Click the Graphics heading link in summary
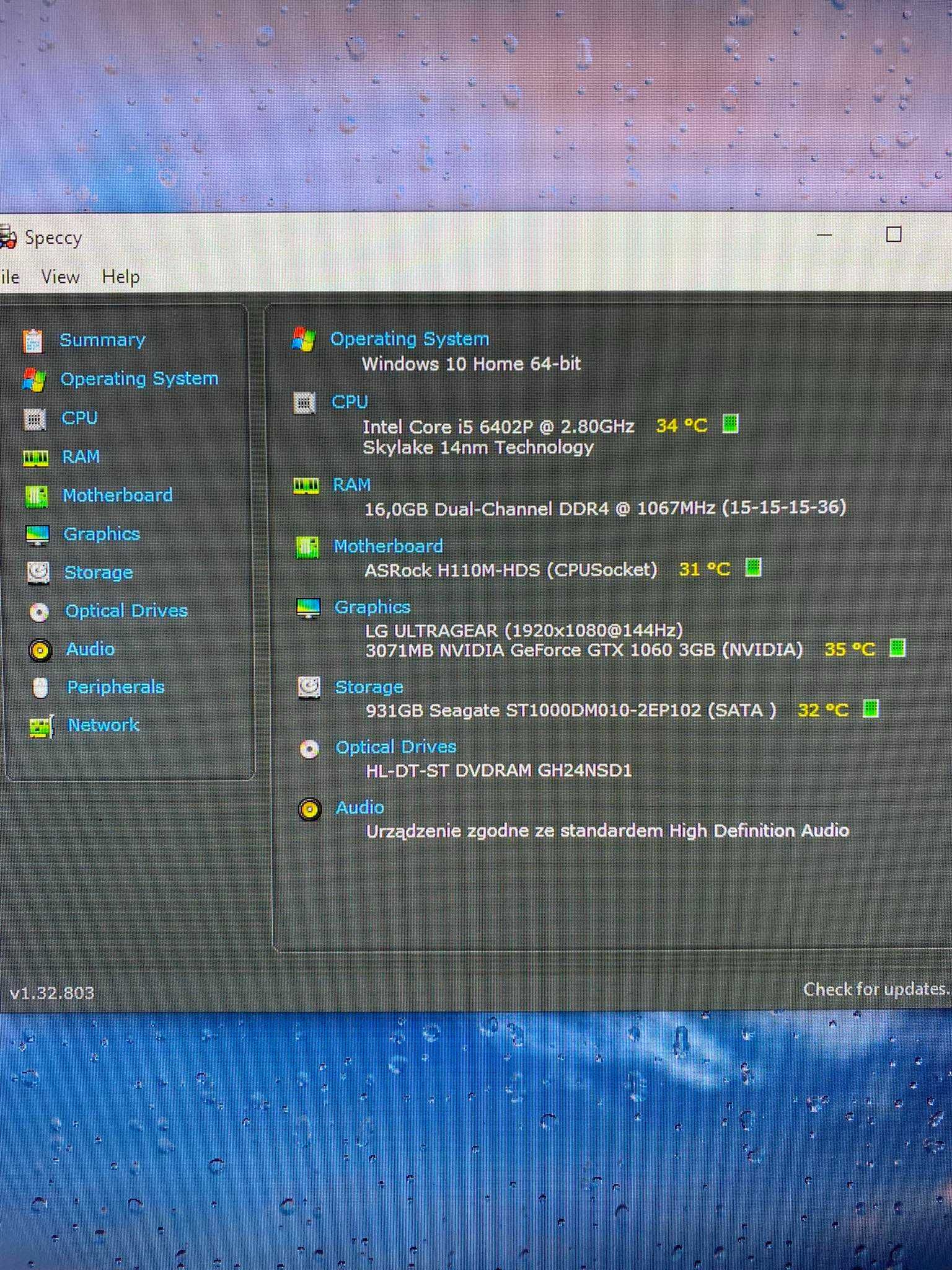This screenshot has height=1270, width=952. click(372, 608)
